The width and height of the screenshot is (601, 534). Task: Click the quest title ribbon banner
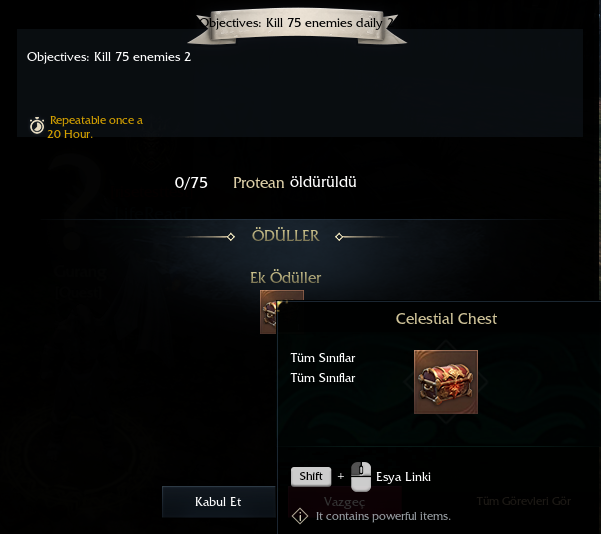297,25
